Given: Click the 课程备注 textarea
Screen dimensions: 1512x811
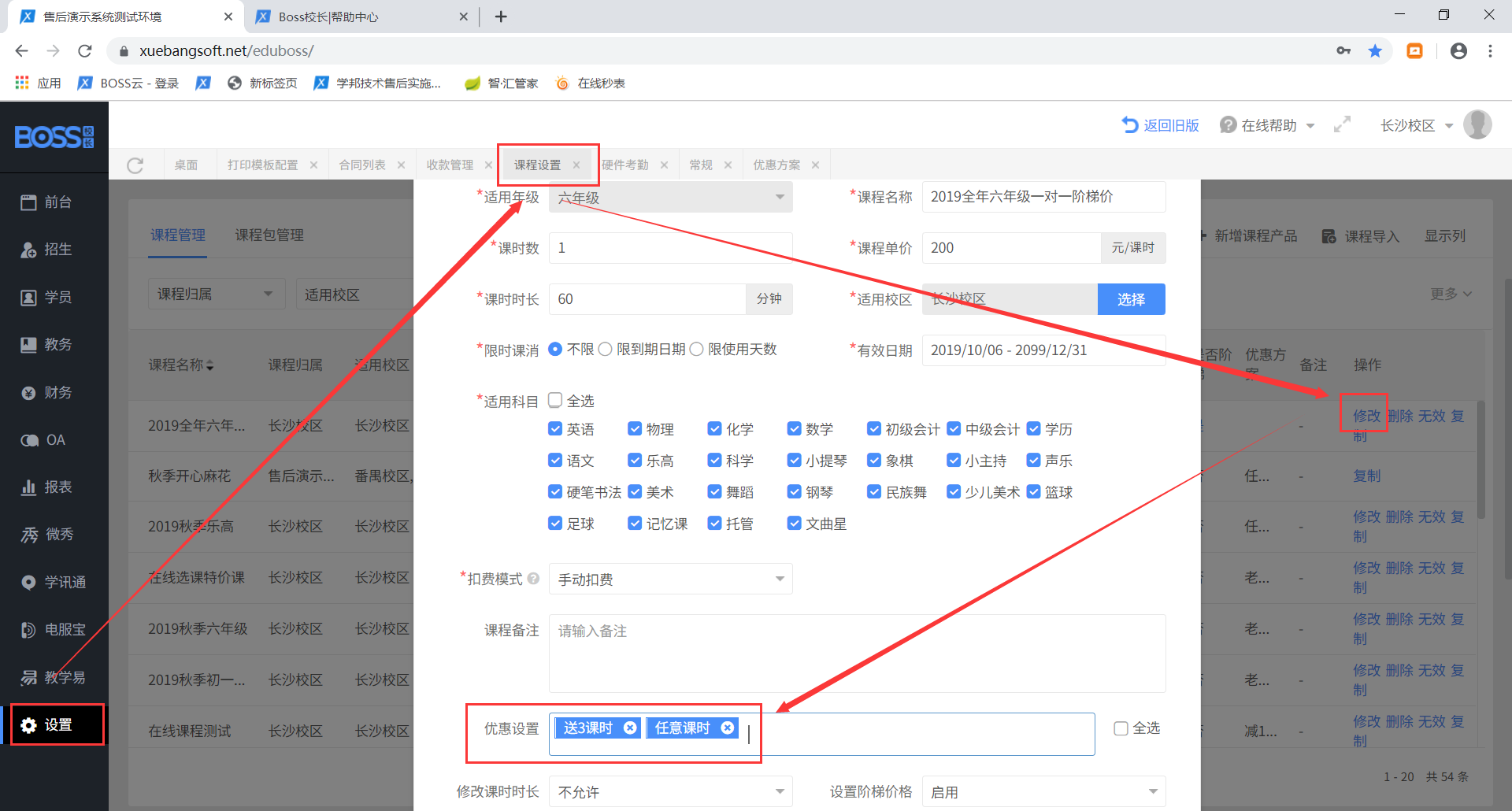Looking at the screenshot, I should click(x=857, y=654).
